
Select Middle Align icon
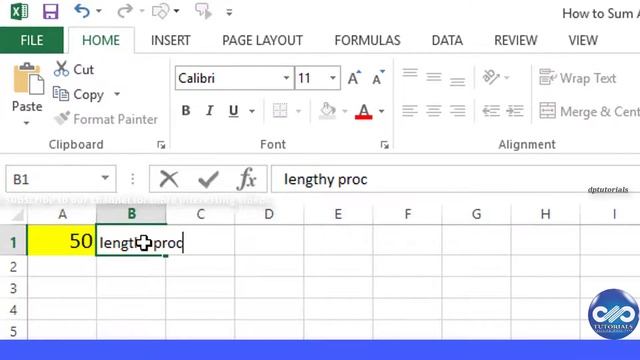(433, 77)
